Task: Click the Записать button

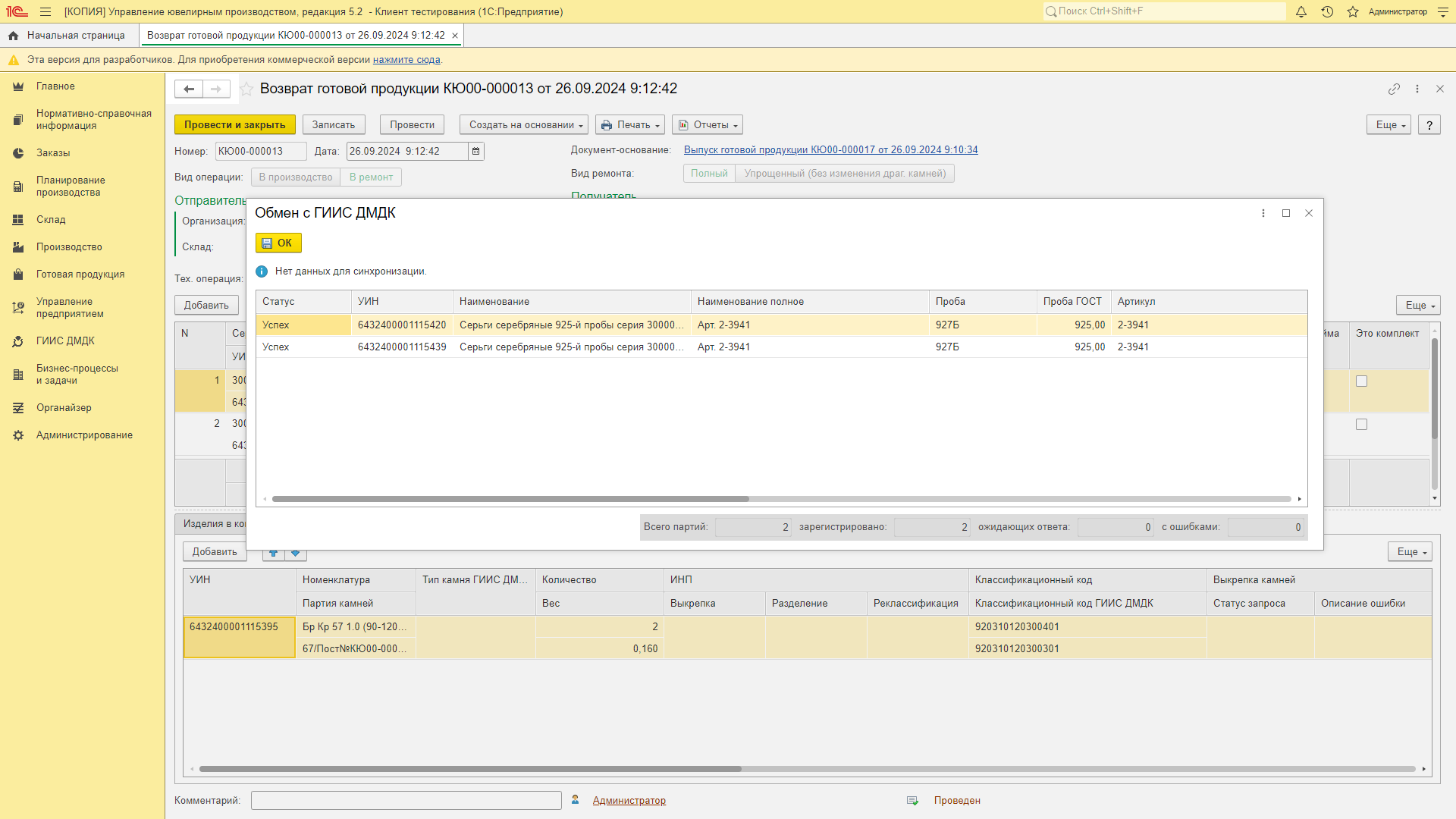Action: click(334, 125)
